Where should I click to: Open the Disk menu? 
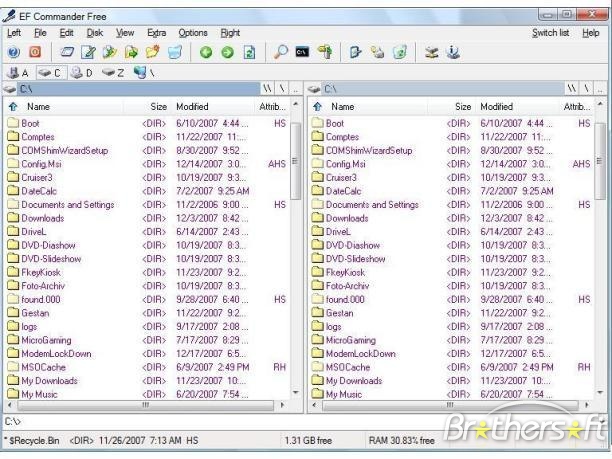coord(94,33)
